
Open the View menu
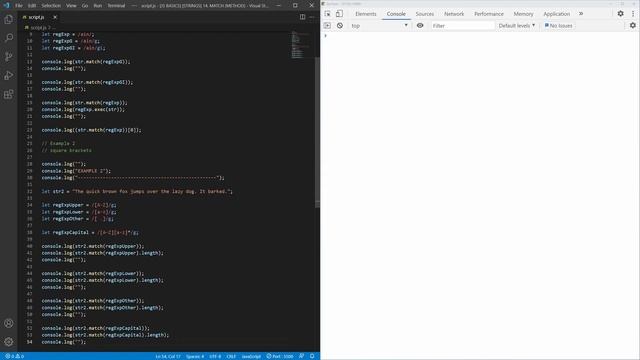[x=71, y=6]
